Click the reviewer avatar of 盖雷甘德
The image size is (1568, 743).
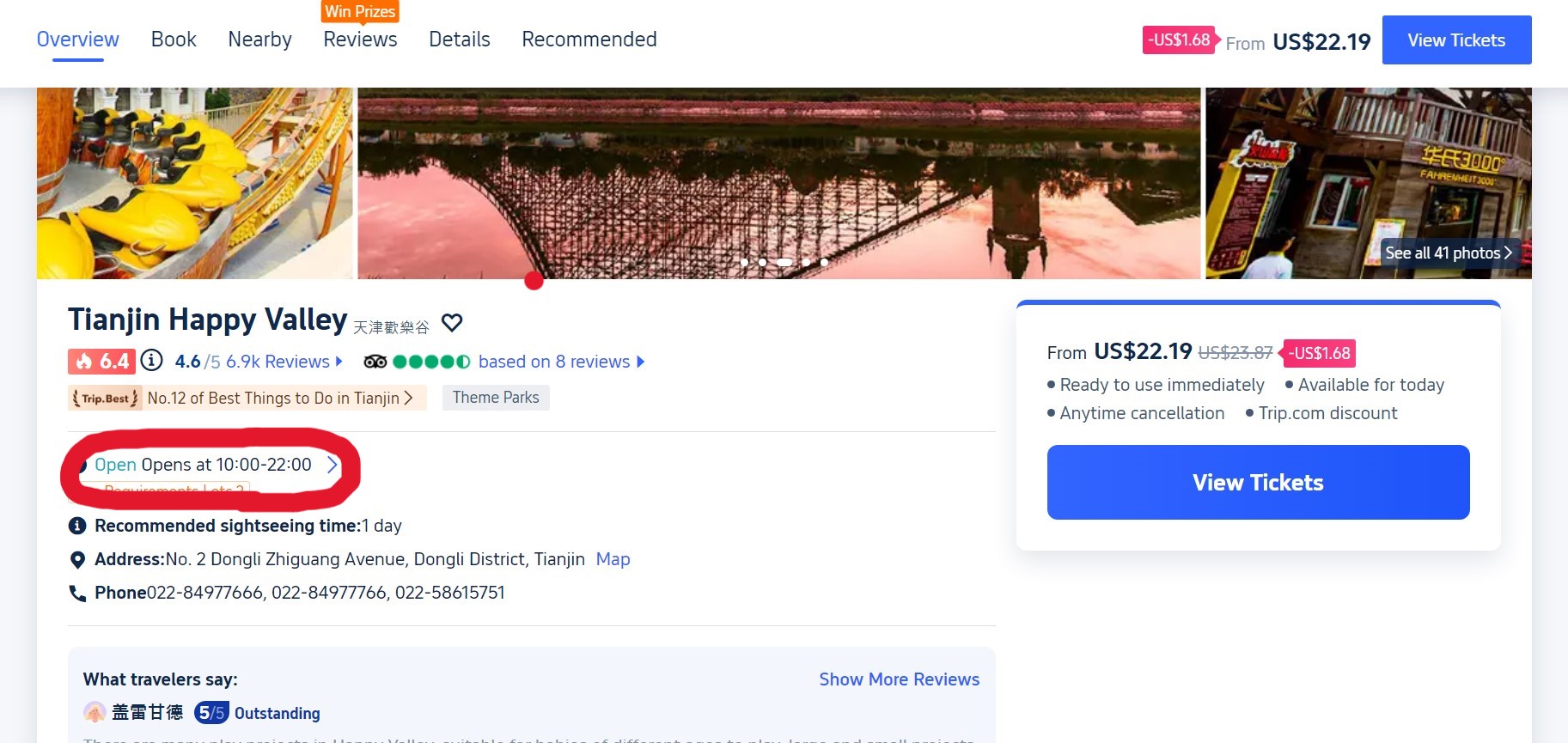(95, 712)
